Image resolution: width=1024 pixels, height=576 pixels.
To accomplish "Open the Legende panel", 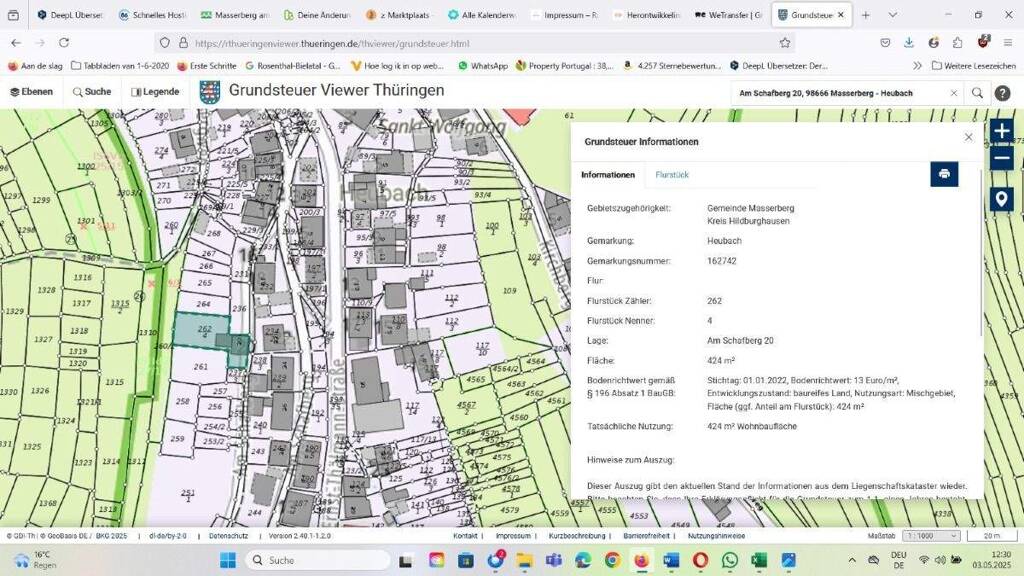I will (155, 92).
